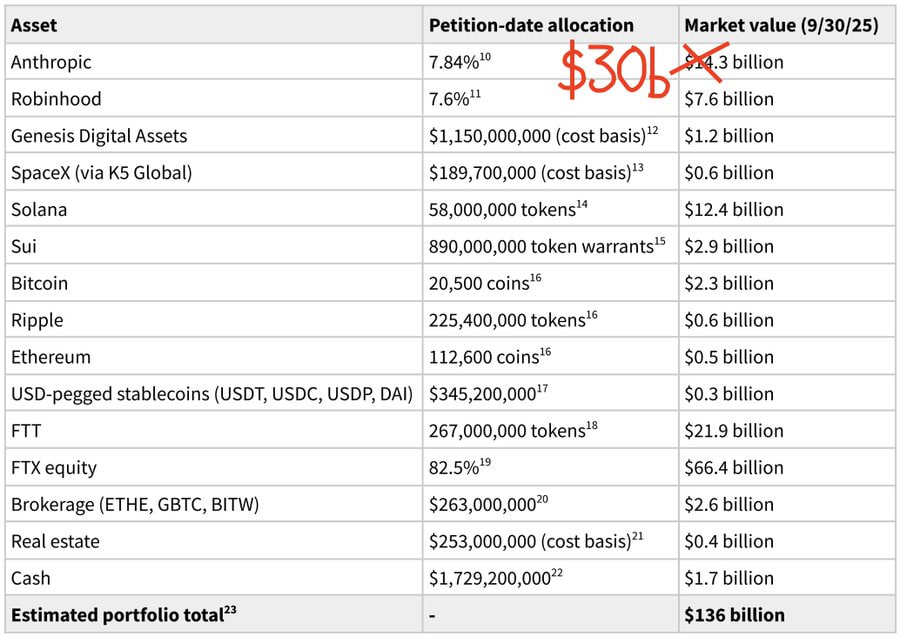Open footnote 23 on Estimated portfolio total
This screenshot has height=637, width=900.
click(x=229, y=609)
